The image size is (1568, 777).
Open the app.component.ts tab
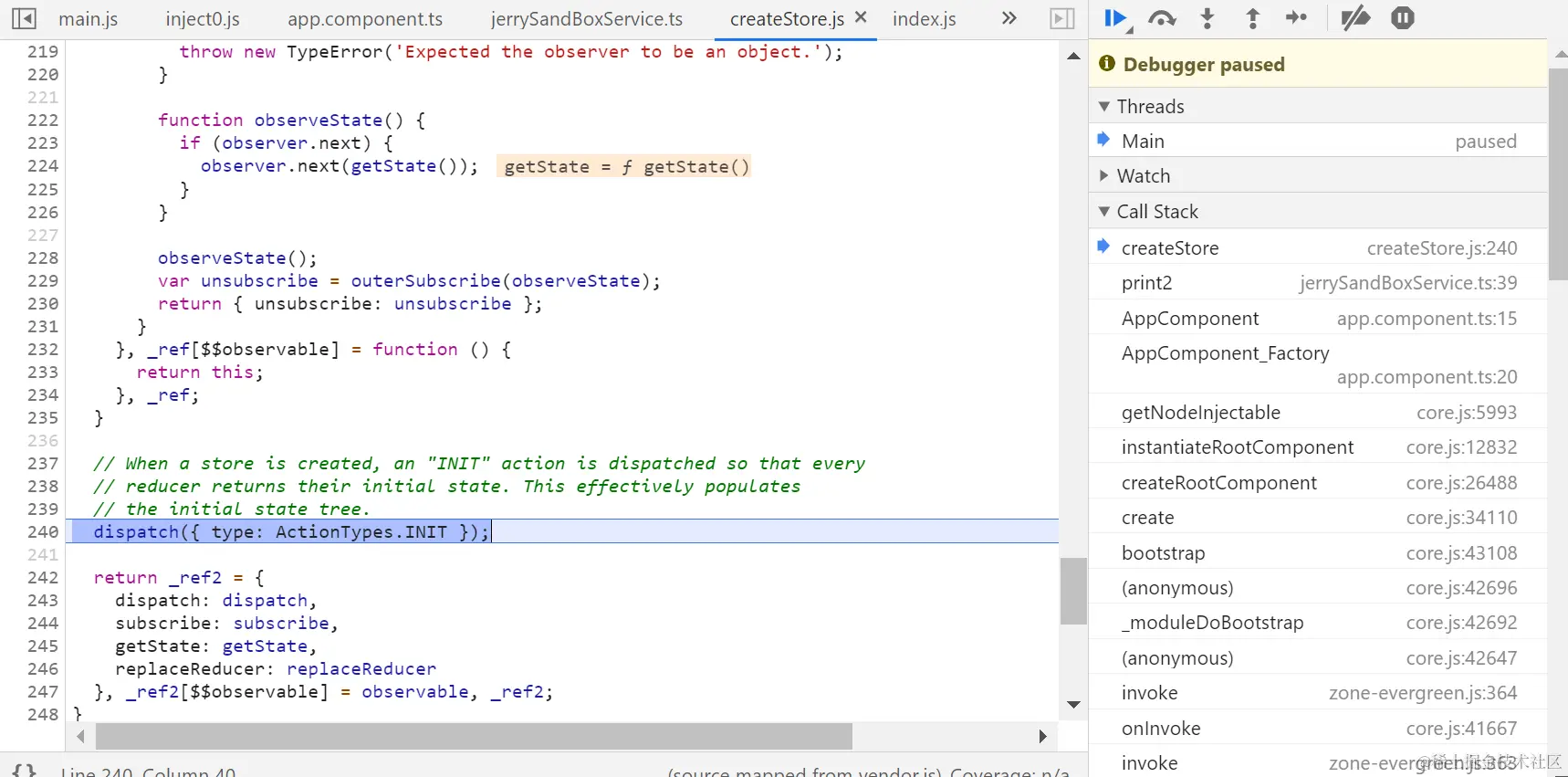tap(365, 19)
